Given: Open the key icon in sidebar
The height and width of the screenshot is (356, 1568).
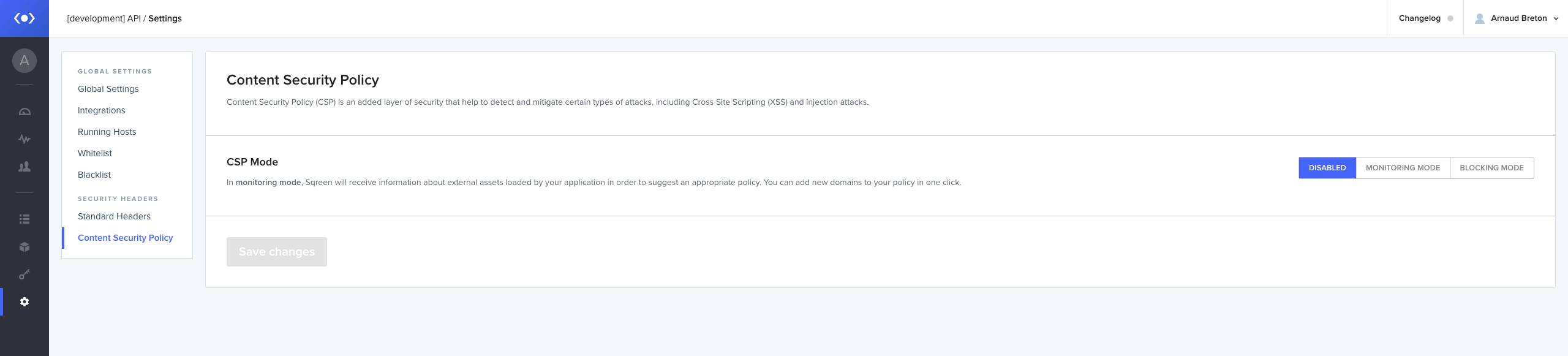Looking at the screenshot, I should [x=24, y=275].
